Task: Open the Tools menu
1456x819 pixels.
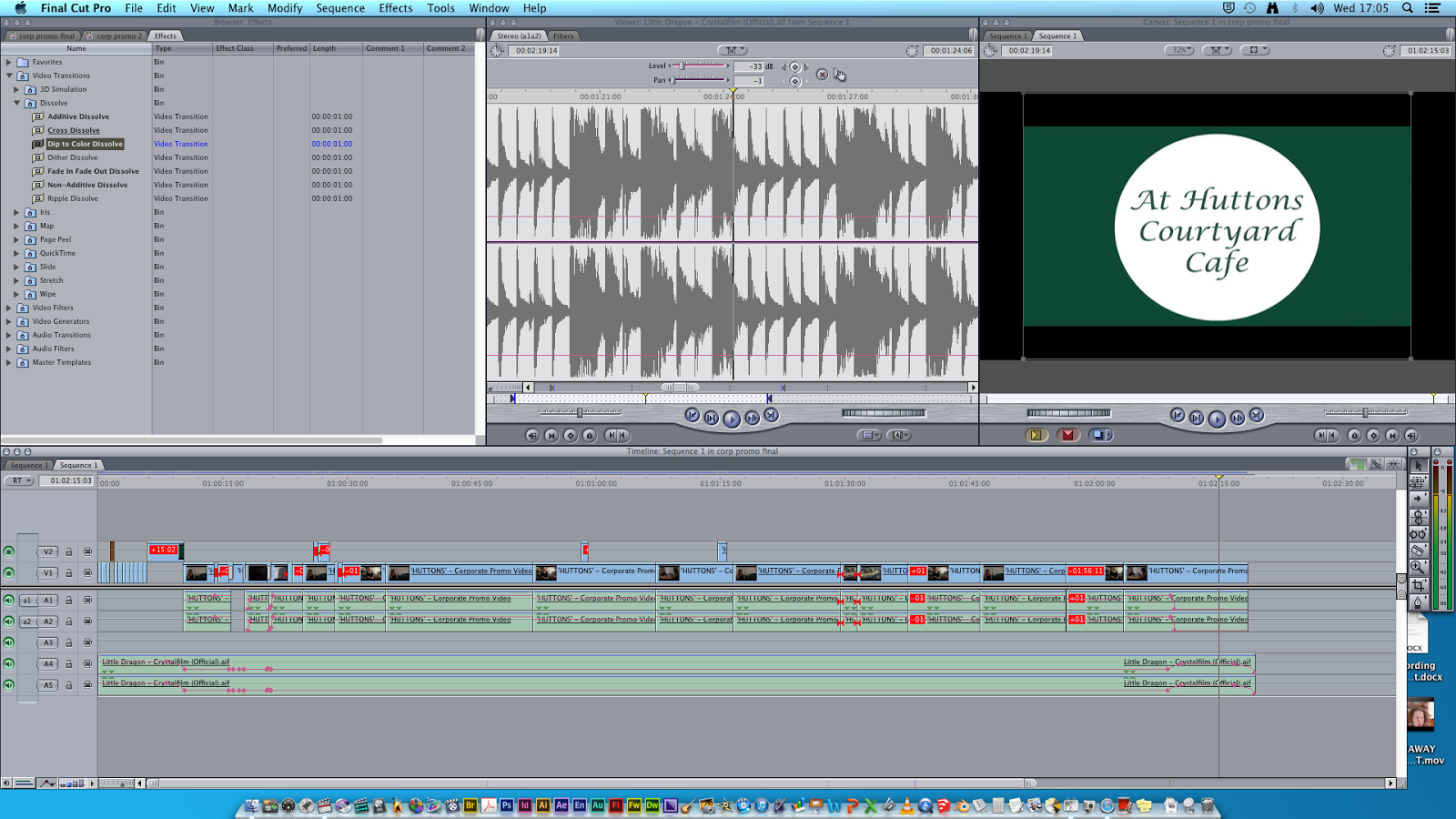Action: point(441,8)
